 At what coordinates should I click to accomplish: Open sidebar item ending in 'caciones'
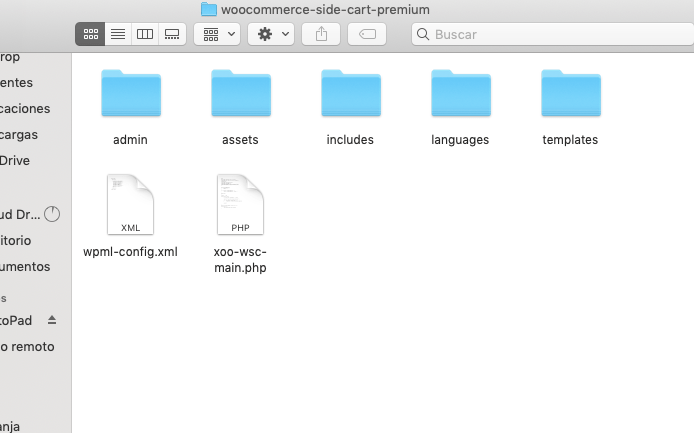(25, 109)
